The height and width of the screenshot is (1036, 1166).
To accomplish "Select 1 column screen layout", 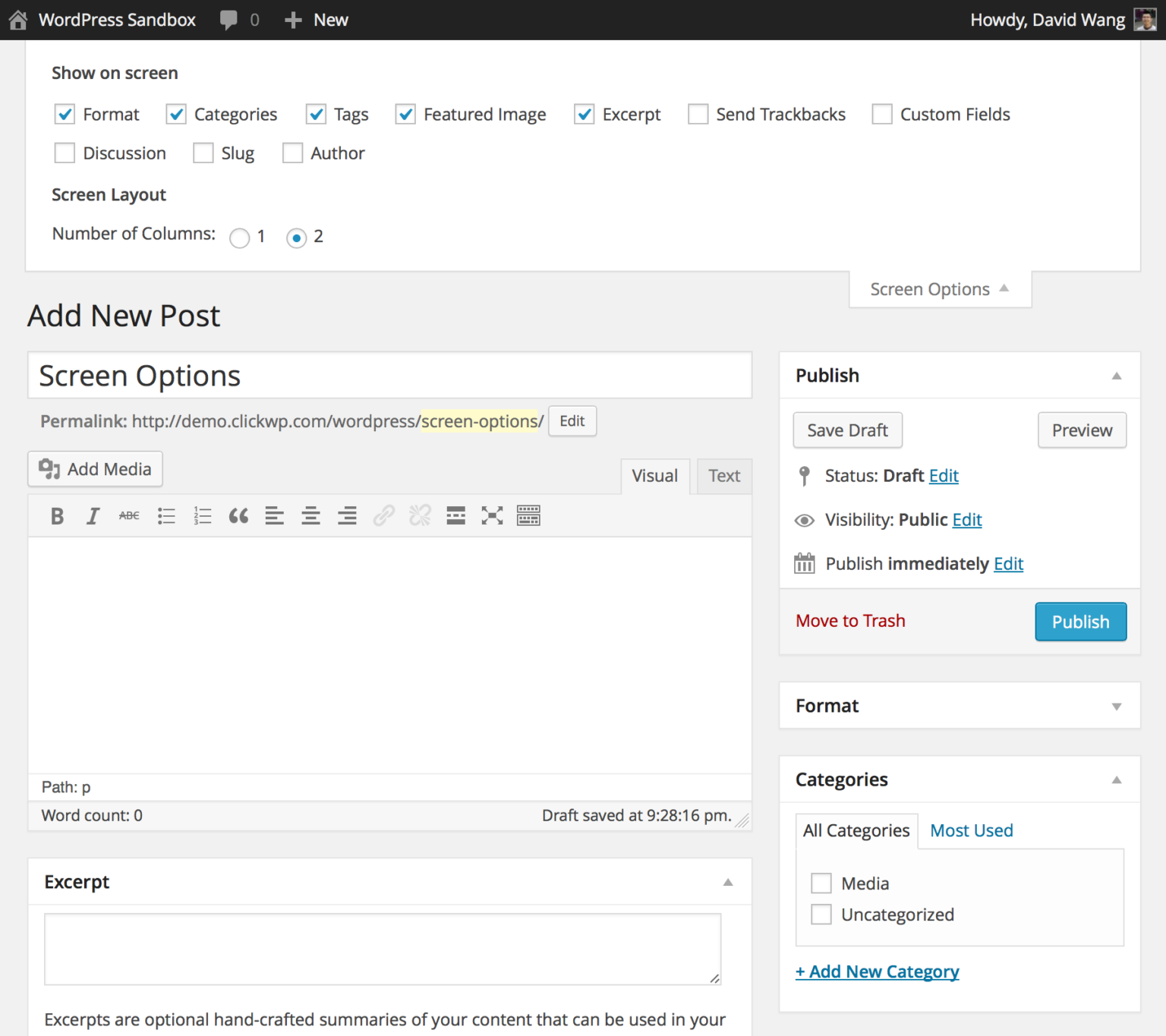I will (x=239, y=238).
